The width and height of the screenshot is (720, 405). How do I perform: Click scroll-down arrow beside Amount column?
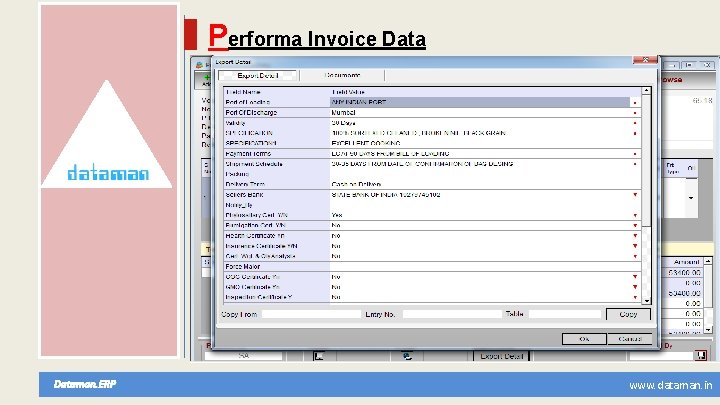[x=708, y=330]
